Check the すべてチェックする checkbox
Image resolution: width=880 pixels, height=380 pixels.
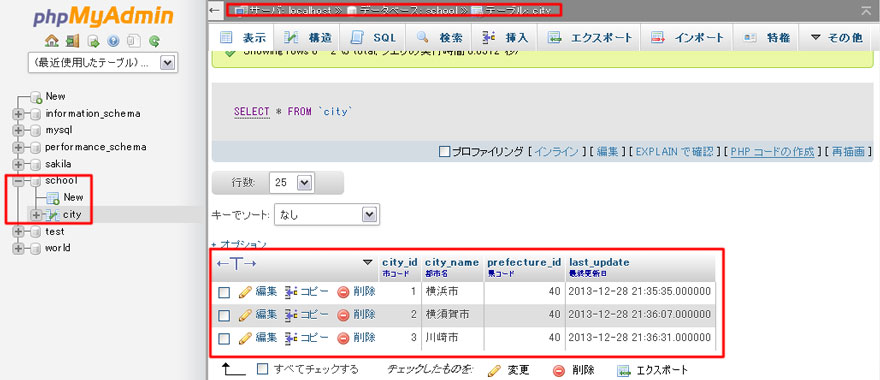tap(262, 369)
